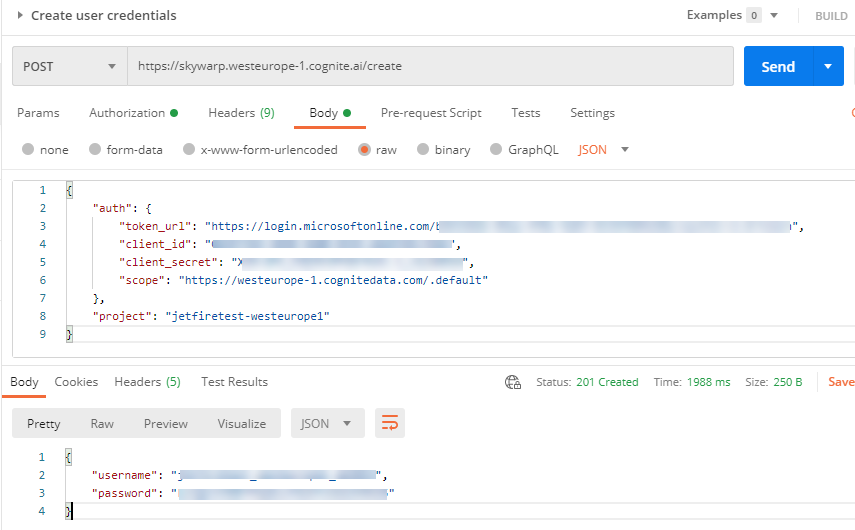Open the Examples dropdown arrow
Image resolution: width=855 pixels, height=530 pixels.
point(774,15)
